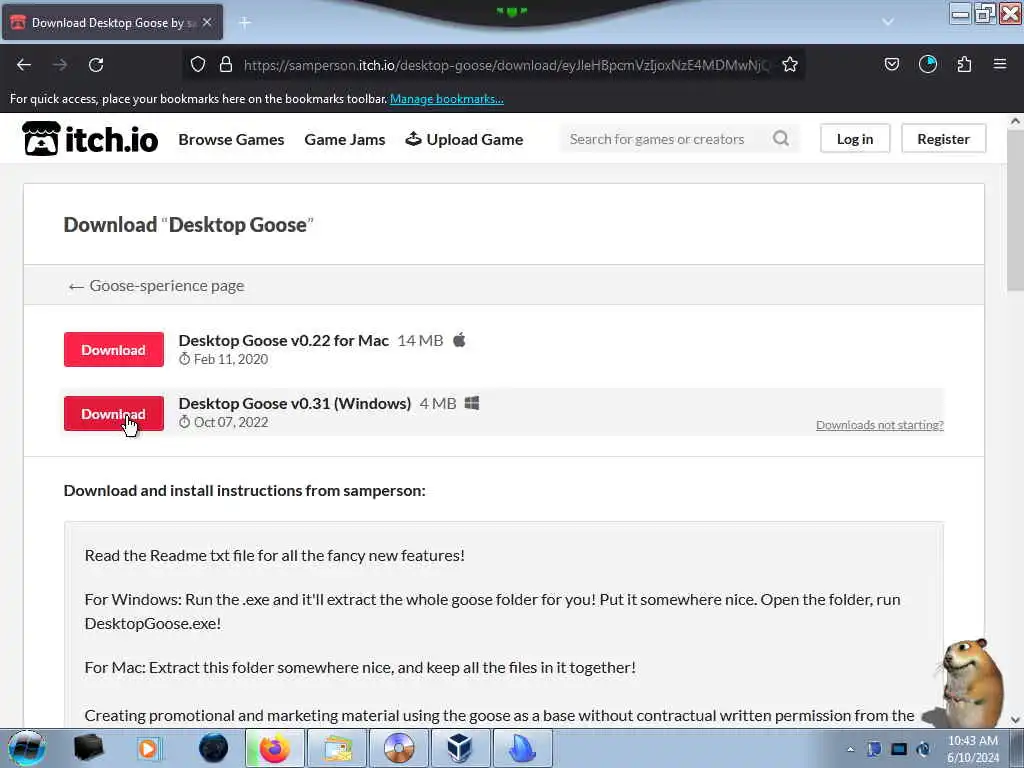Screen dimensions: 1024x768
Task: Select the Download Desktop Goose browser tab
Action: tap(112, 23)
